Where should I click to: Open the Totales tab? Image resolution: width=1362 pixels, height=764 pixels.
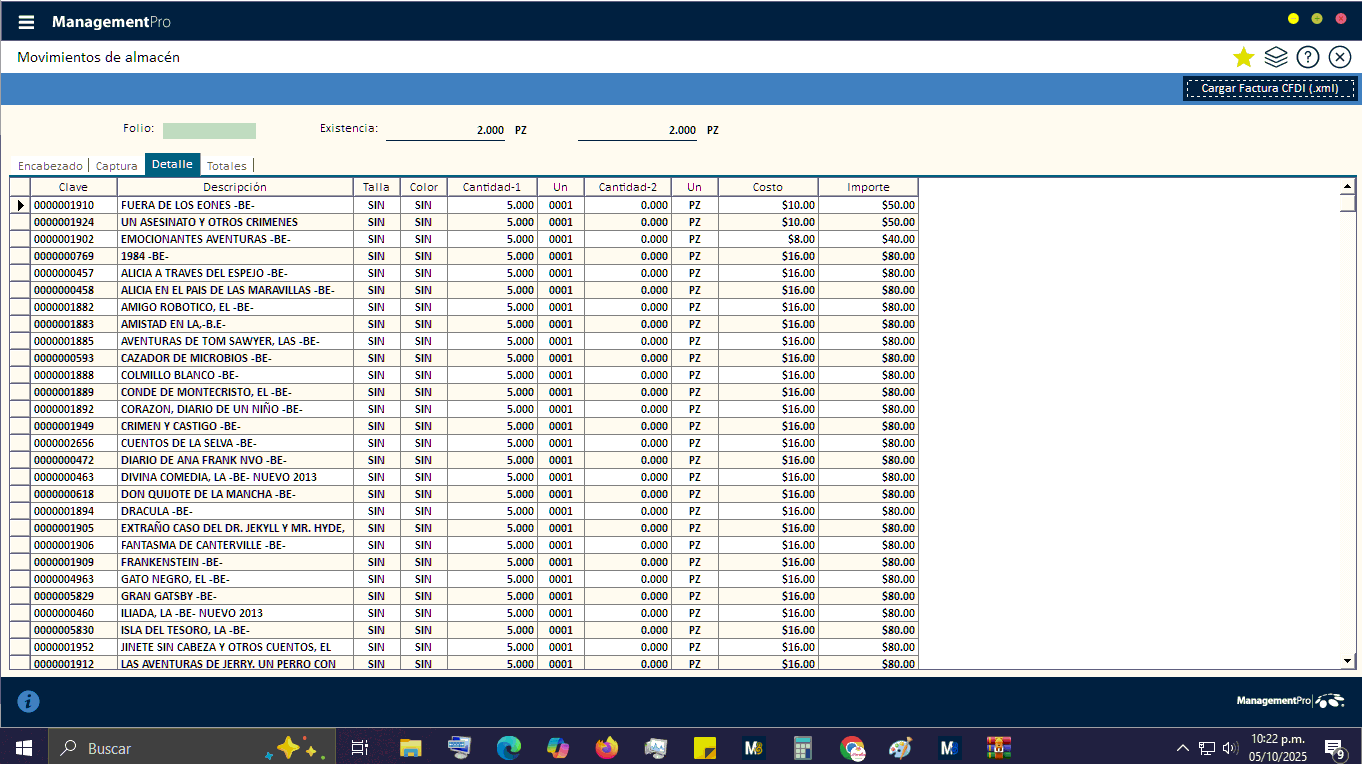(x=226, y=166)
